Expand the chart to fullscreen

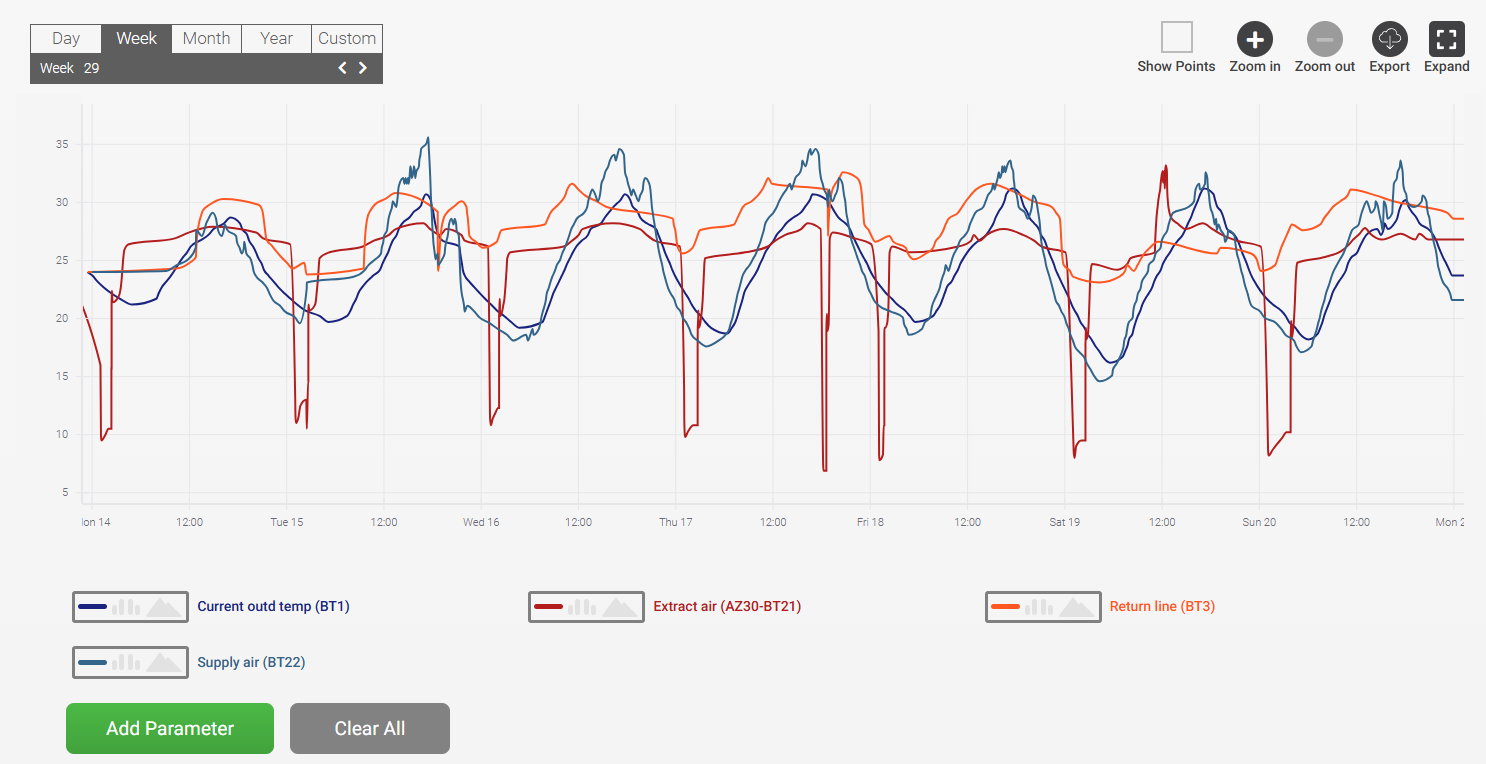tap(1446, 40)
